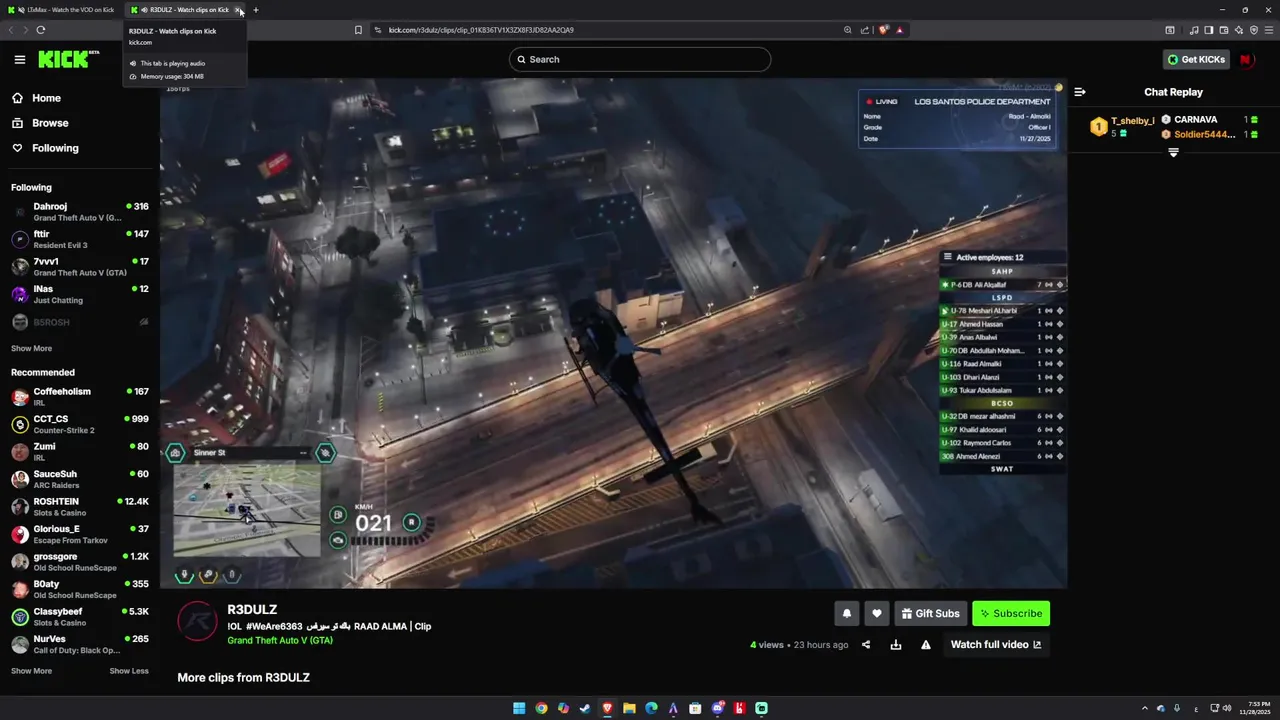
Task: Open 7vvv1's followed channel
Action: pyautogui.click(x=80, y=267)
